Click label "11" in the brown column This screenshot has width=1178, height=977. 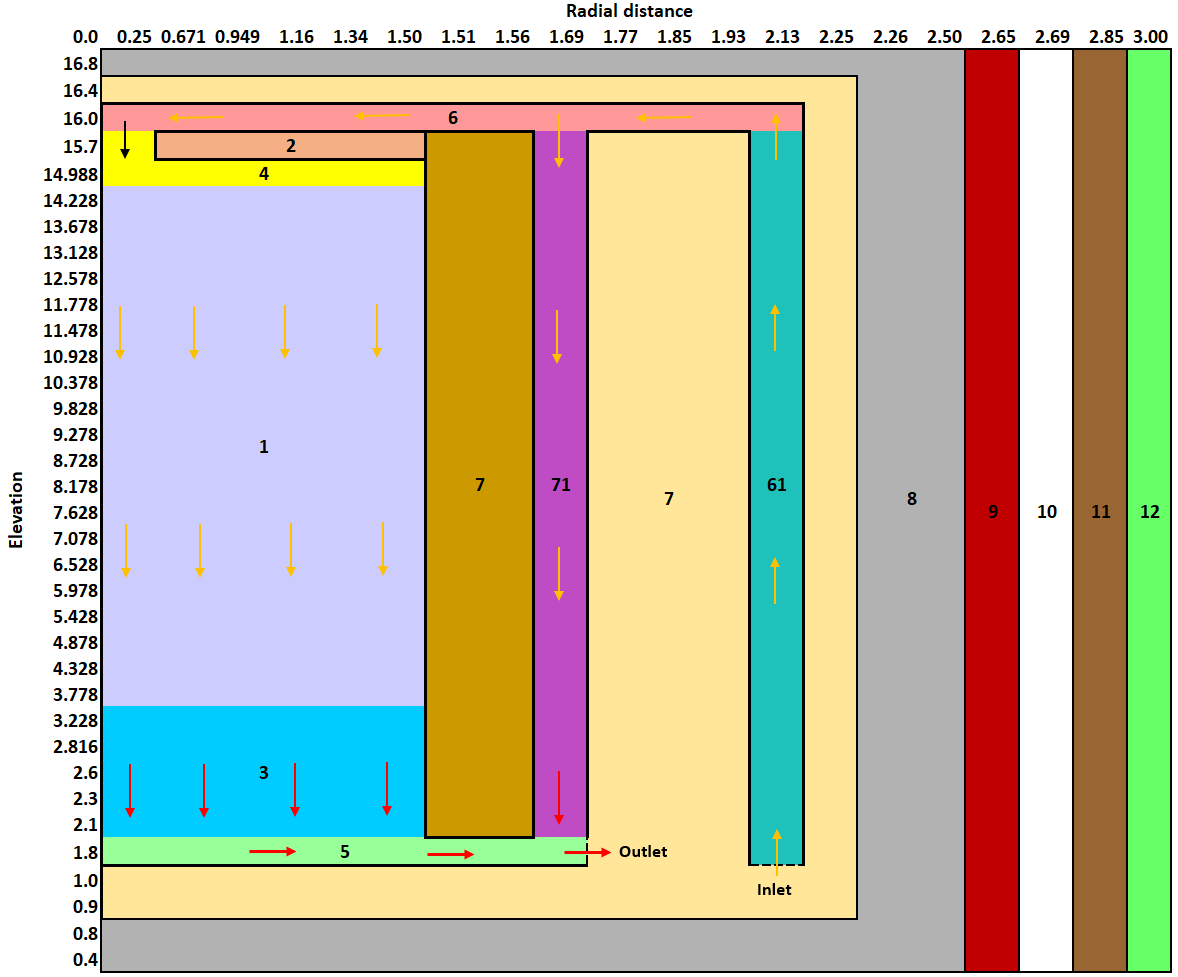click(1101, 513)
